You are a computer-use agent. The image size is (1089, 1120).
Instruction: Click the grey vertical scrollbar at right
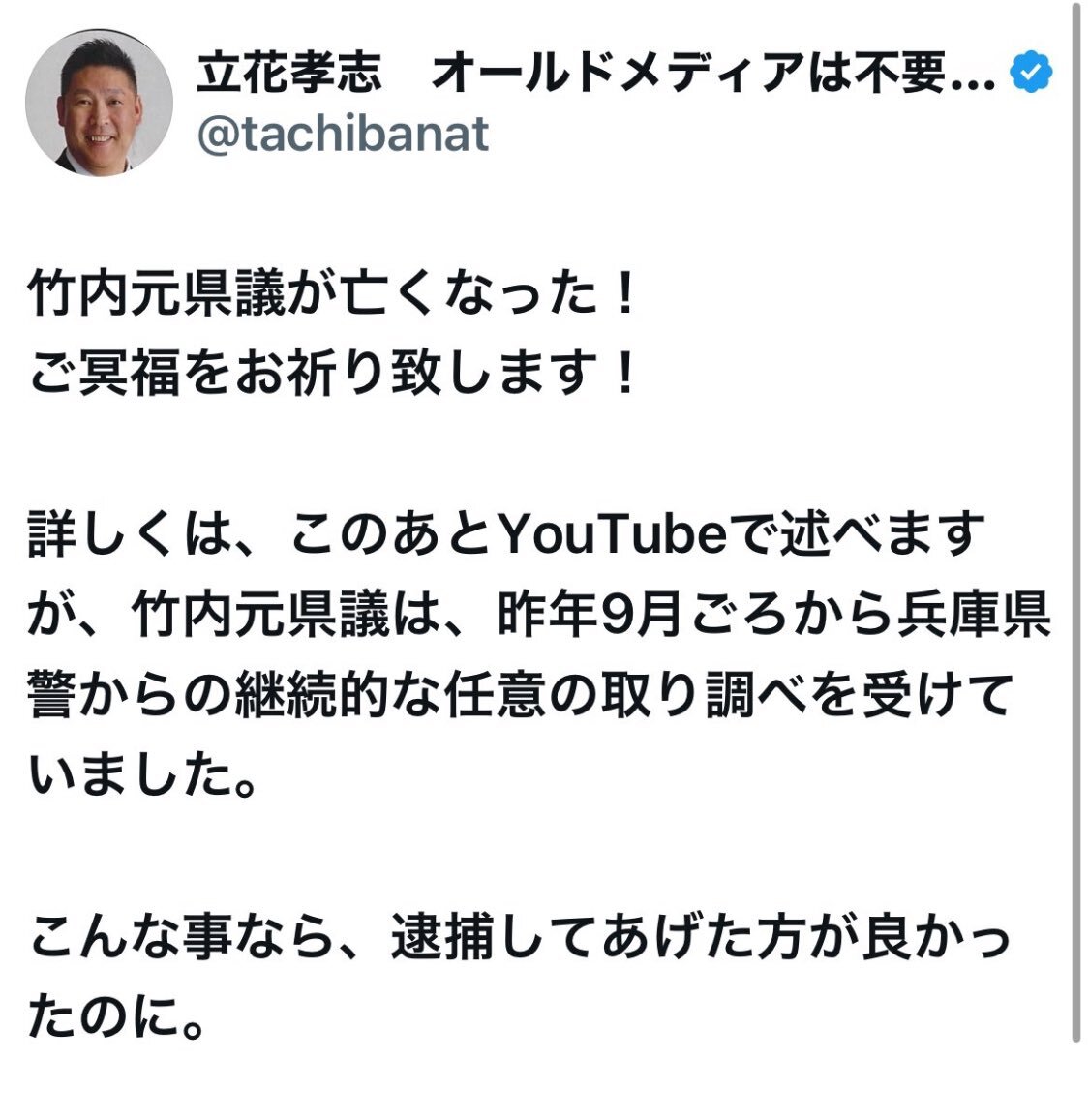(x=1075, y=522)
